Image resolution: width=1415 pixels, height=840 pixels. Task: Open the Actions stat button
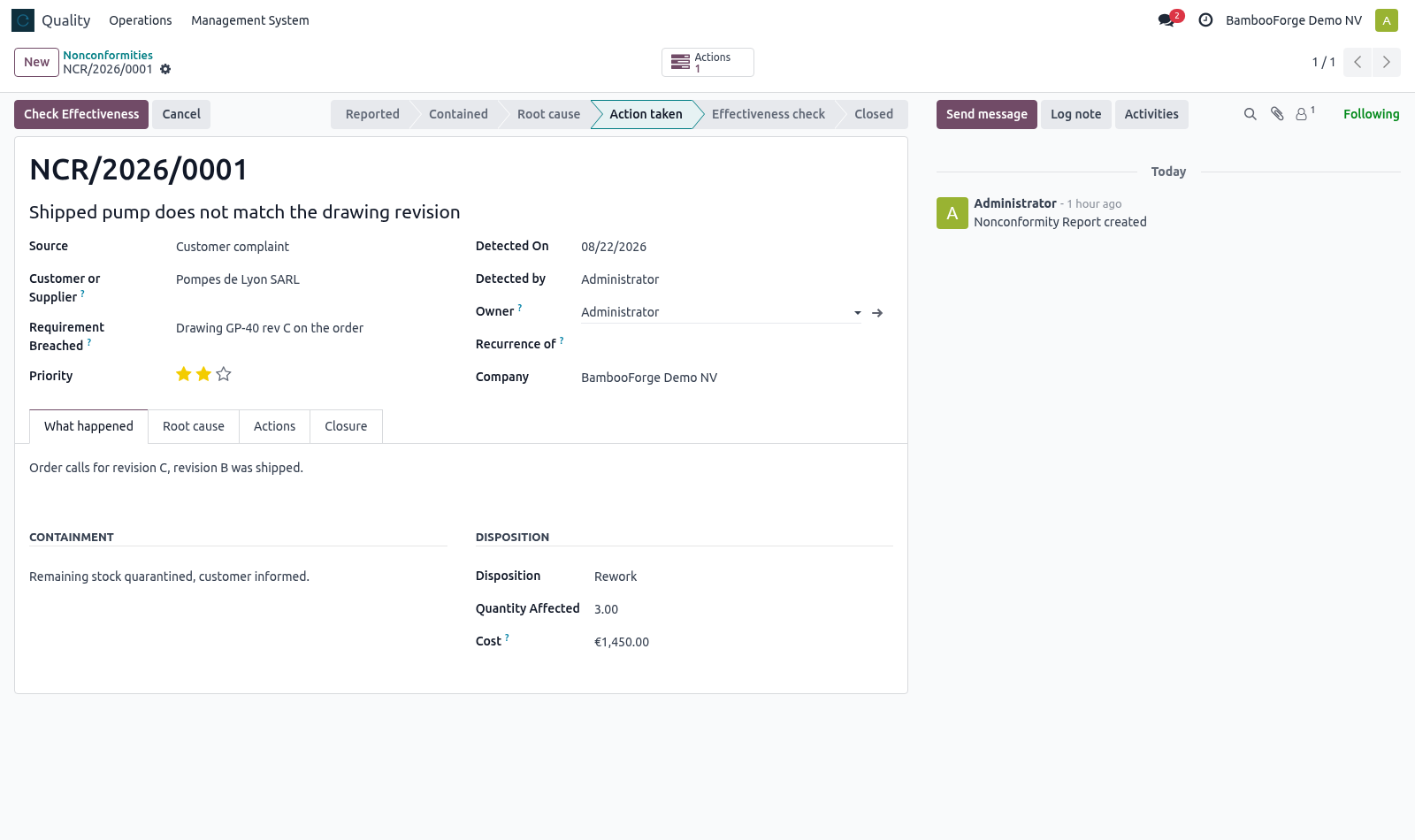[707, 62]
